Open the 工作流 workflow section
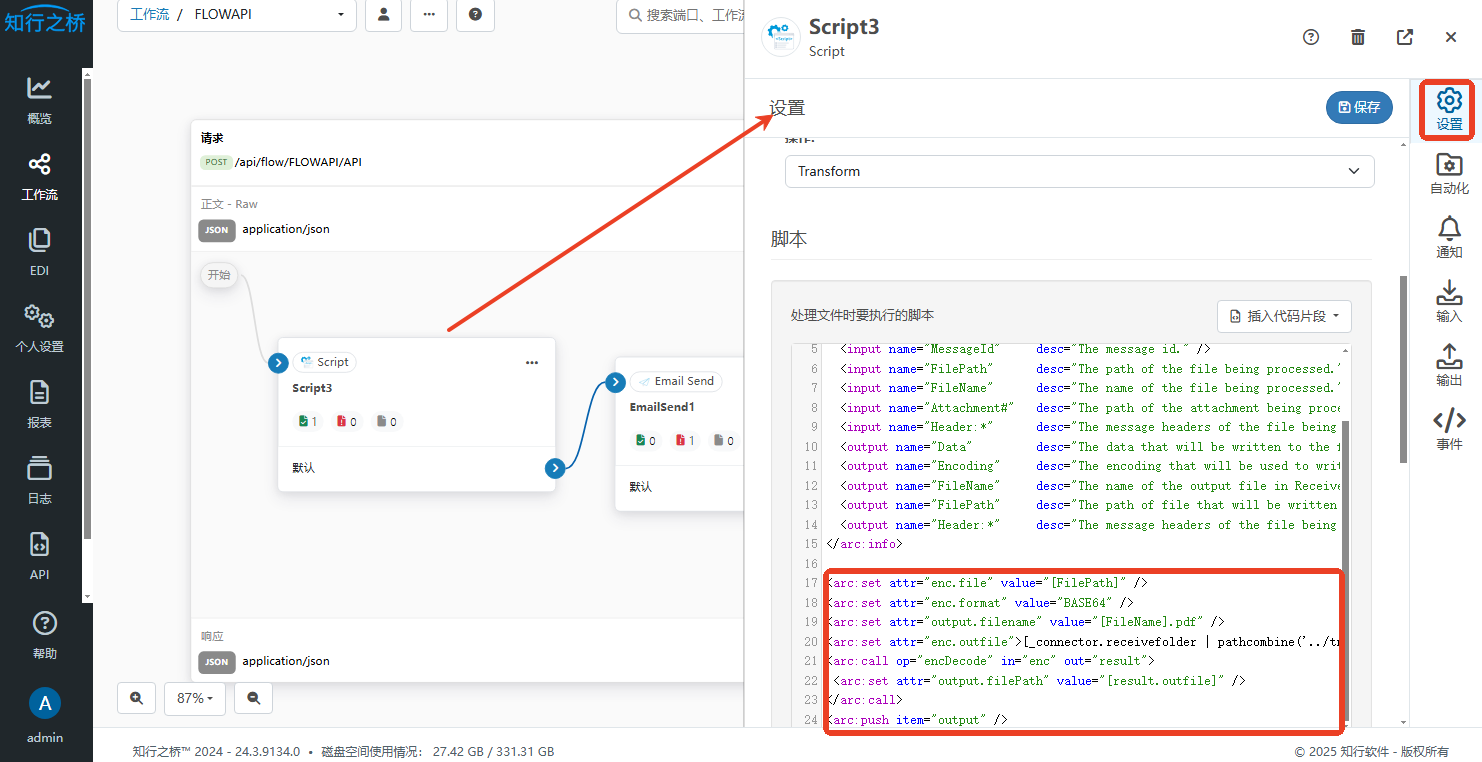1482x762 pixels. [x=40, y=177]
